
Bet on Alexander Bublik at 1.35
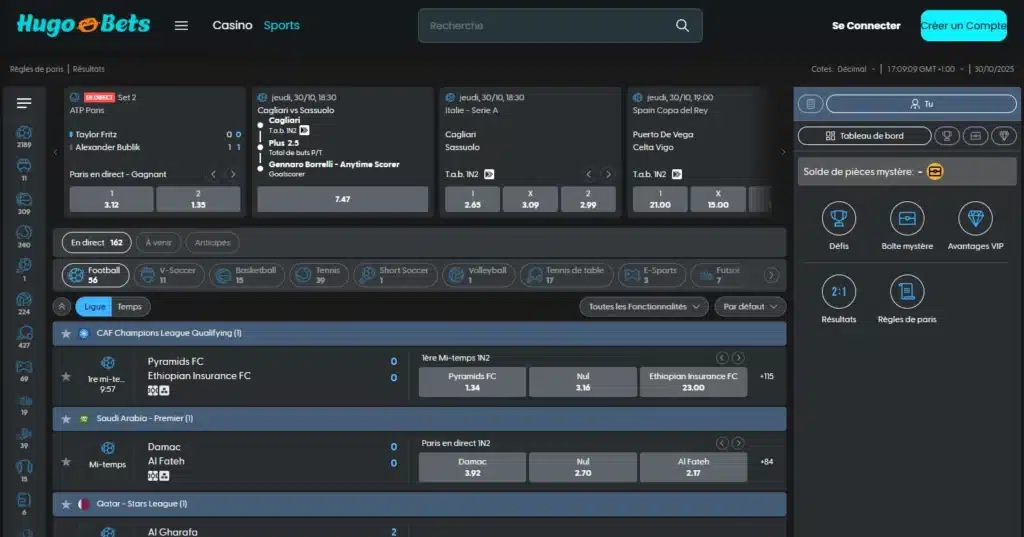click(x=198, y=199)
